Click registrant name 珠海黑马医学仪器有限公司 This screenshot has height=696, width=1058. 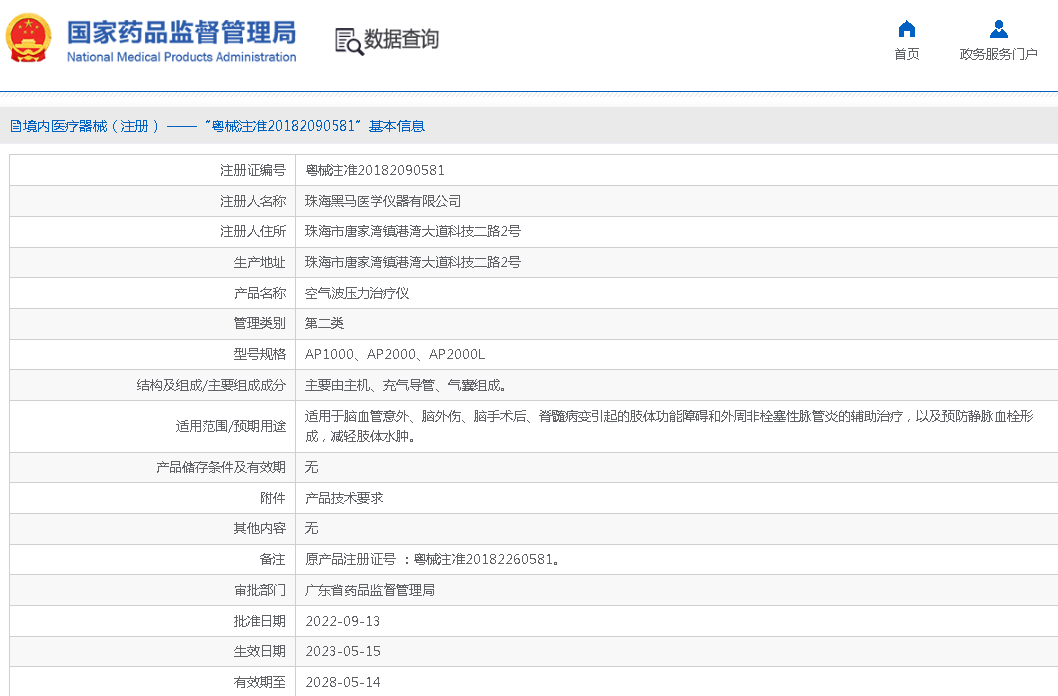coord(383,201)
